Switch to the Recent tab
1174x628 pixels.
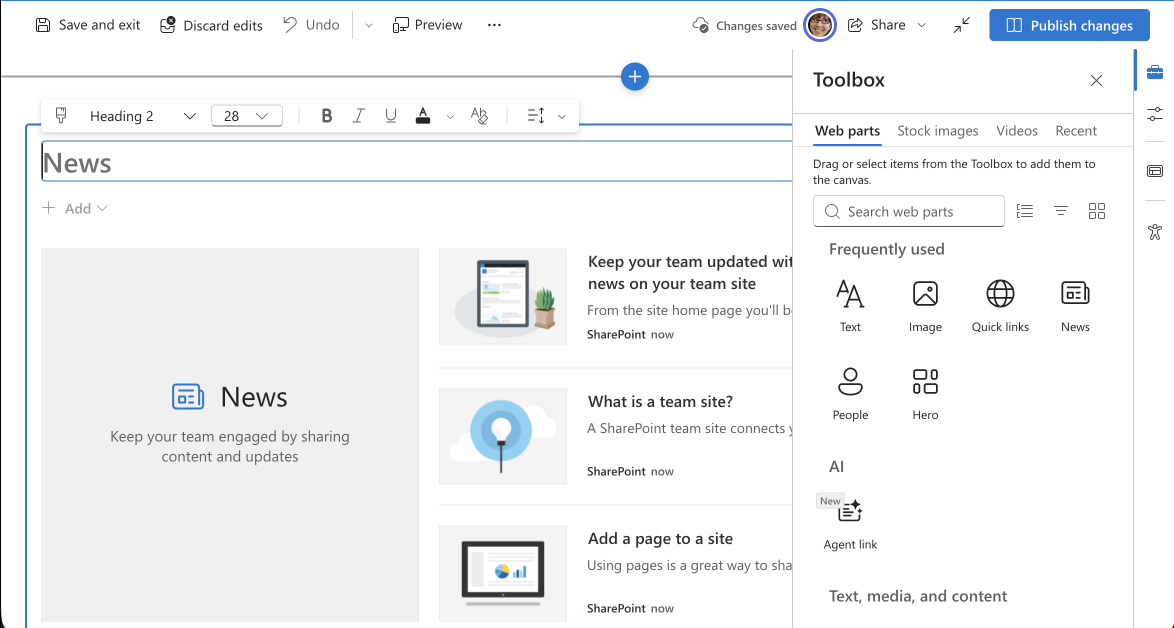[x=1076, y=130]
